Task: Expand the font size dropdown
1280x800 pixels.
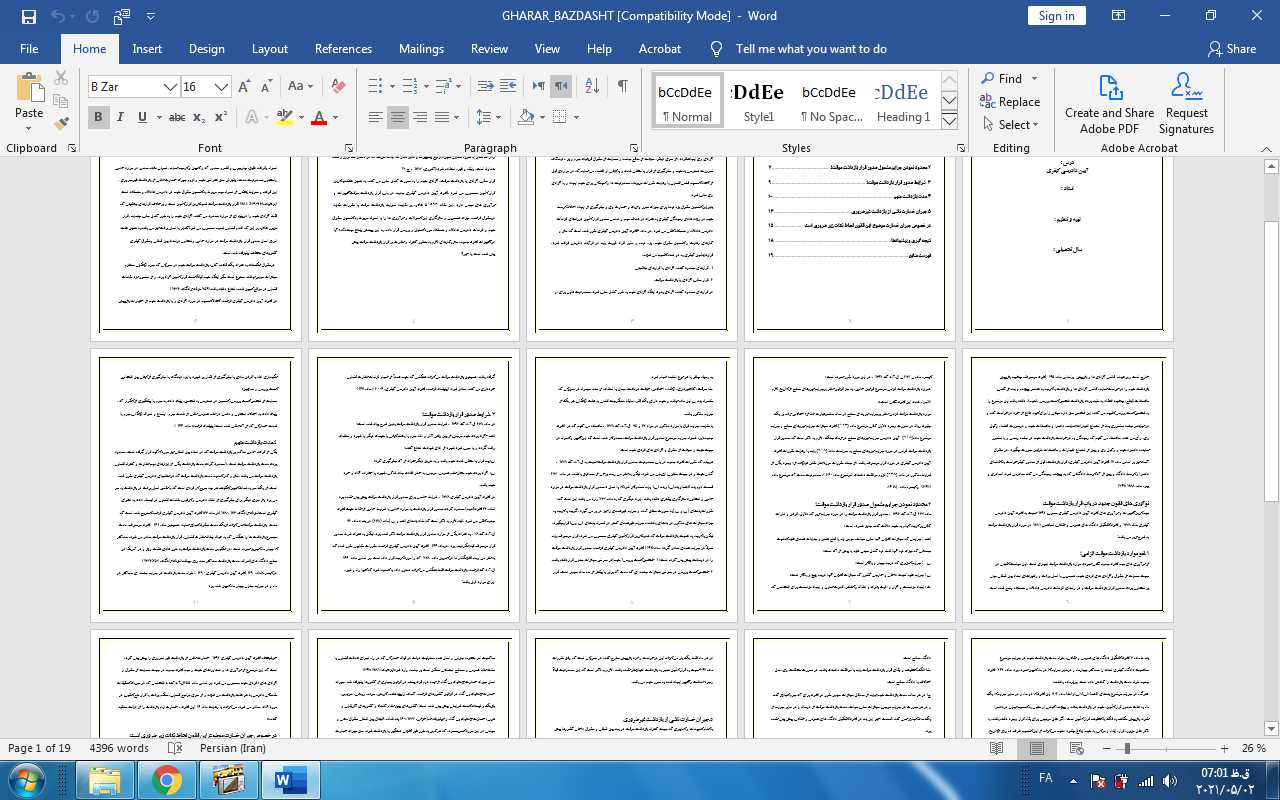Action: pos(222,87)
